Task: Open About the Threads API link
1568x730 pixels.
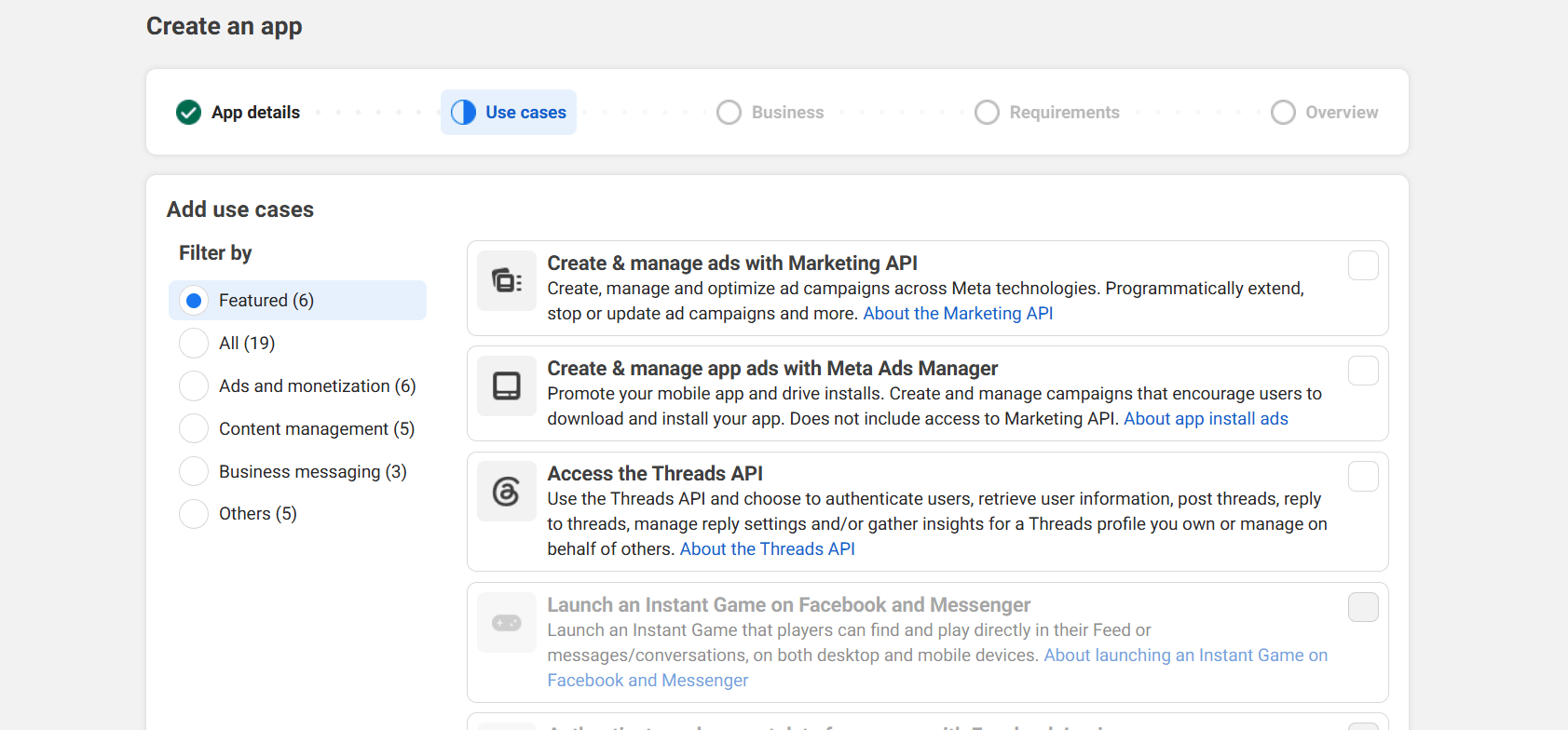Action: pyautogui.click(x=767, y=549)
